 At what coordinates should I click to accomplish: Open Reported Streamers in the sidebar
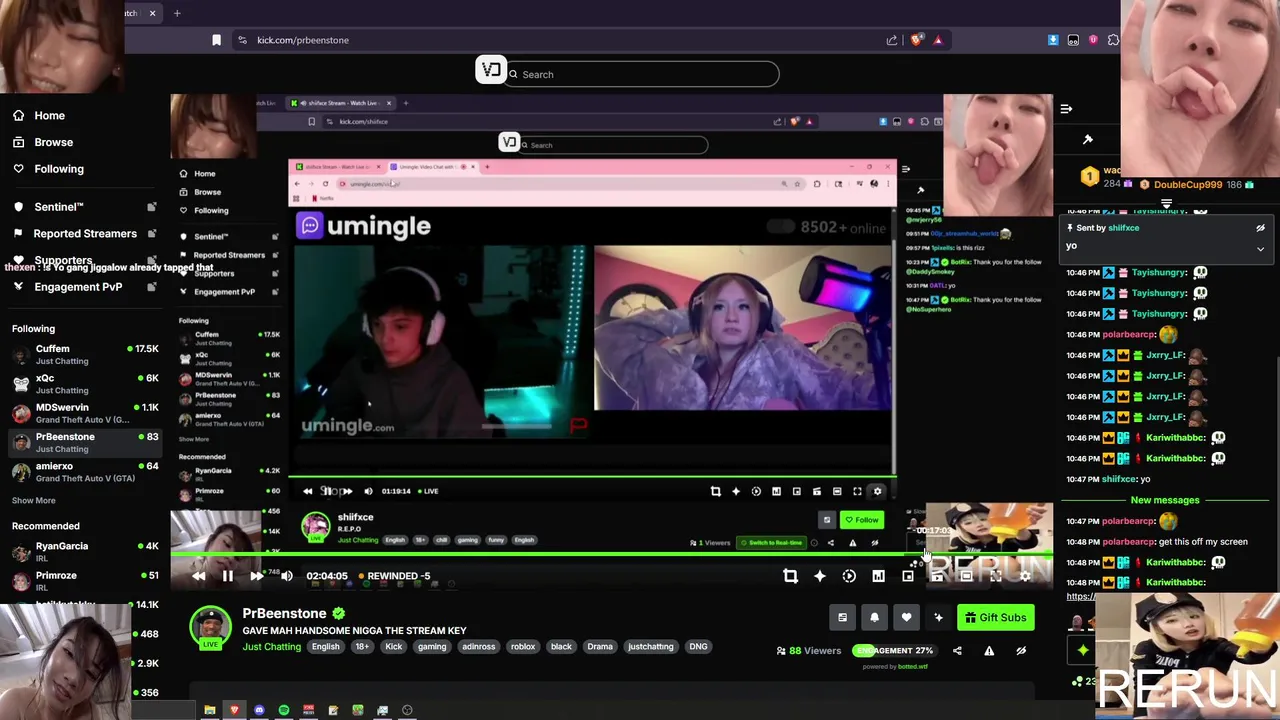[x=85, y=234]
